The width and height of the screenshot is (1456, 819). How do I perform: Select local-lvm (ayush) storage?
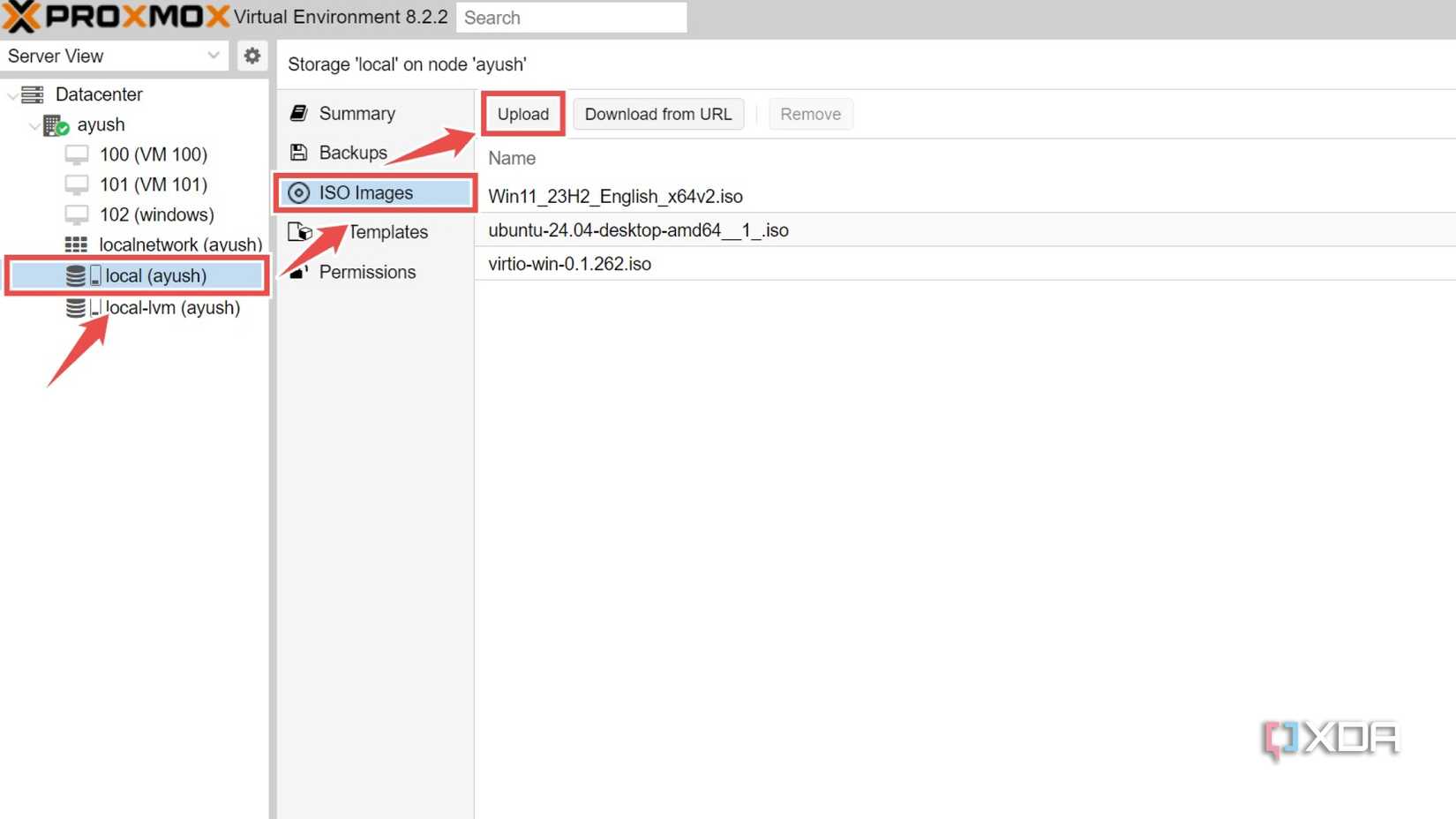173,307
